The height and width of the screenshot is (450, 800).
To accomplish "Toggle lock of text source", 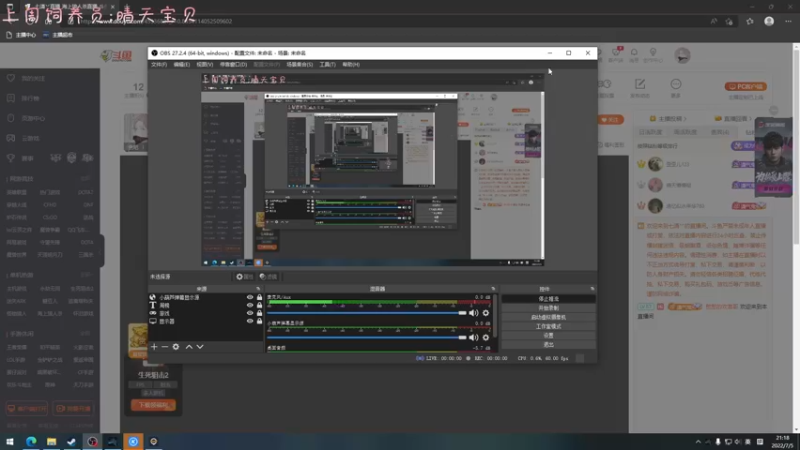I will [259, 305].
